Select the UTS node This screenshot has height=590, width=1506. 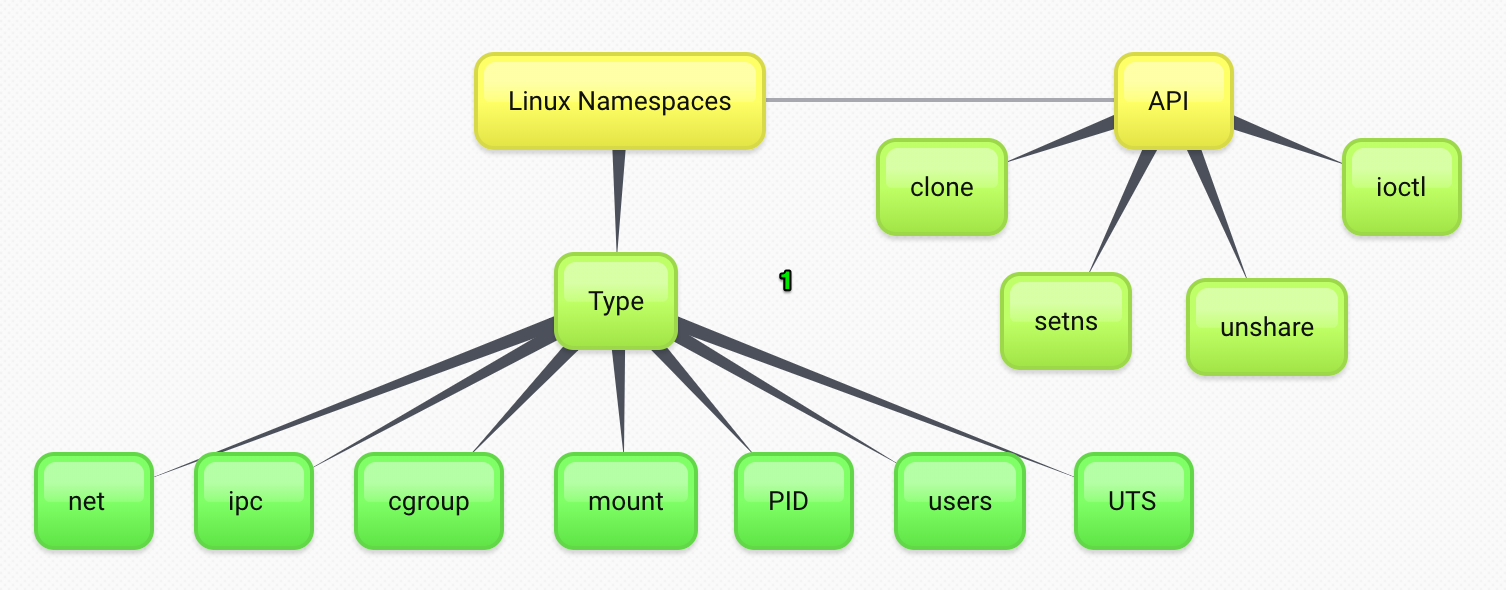(x=1133, y=501)
